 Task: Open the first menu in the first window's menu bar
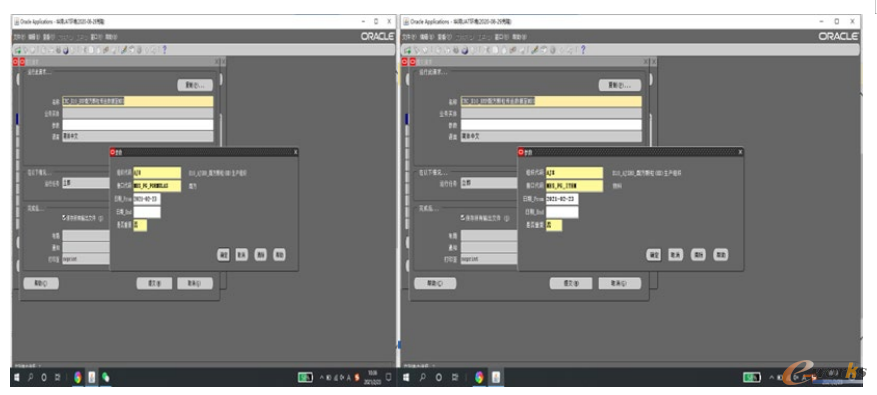point(19,37)
